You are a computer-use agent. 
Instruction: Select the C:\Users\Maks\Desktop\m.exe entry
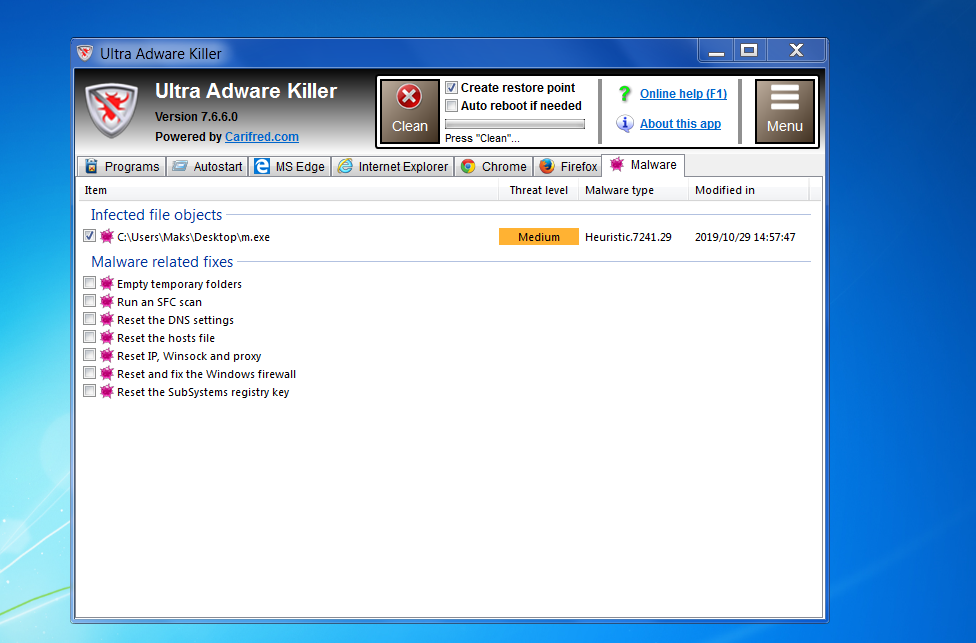pyautogui.click(x=194, y=237)
